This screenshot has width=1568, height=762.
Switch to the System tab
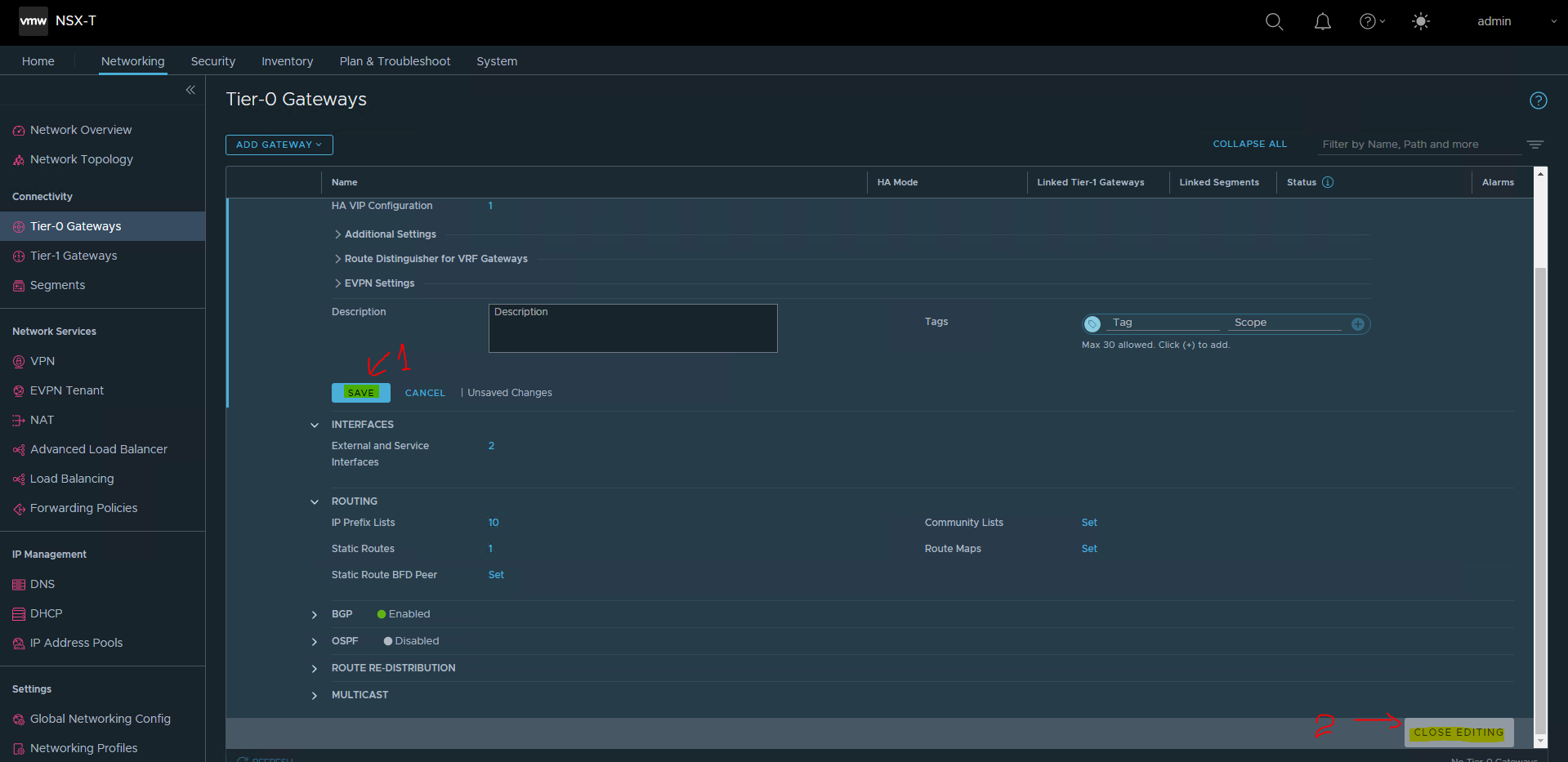tap(497, 61)
